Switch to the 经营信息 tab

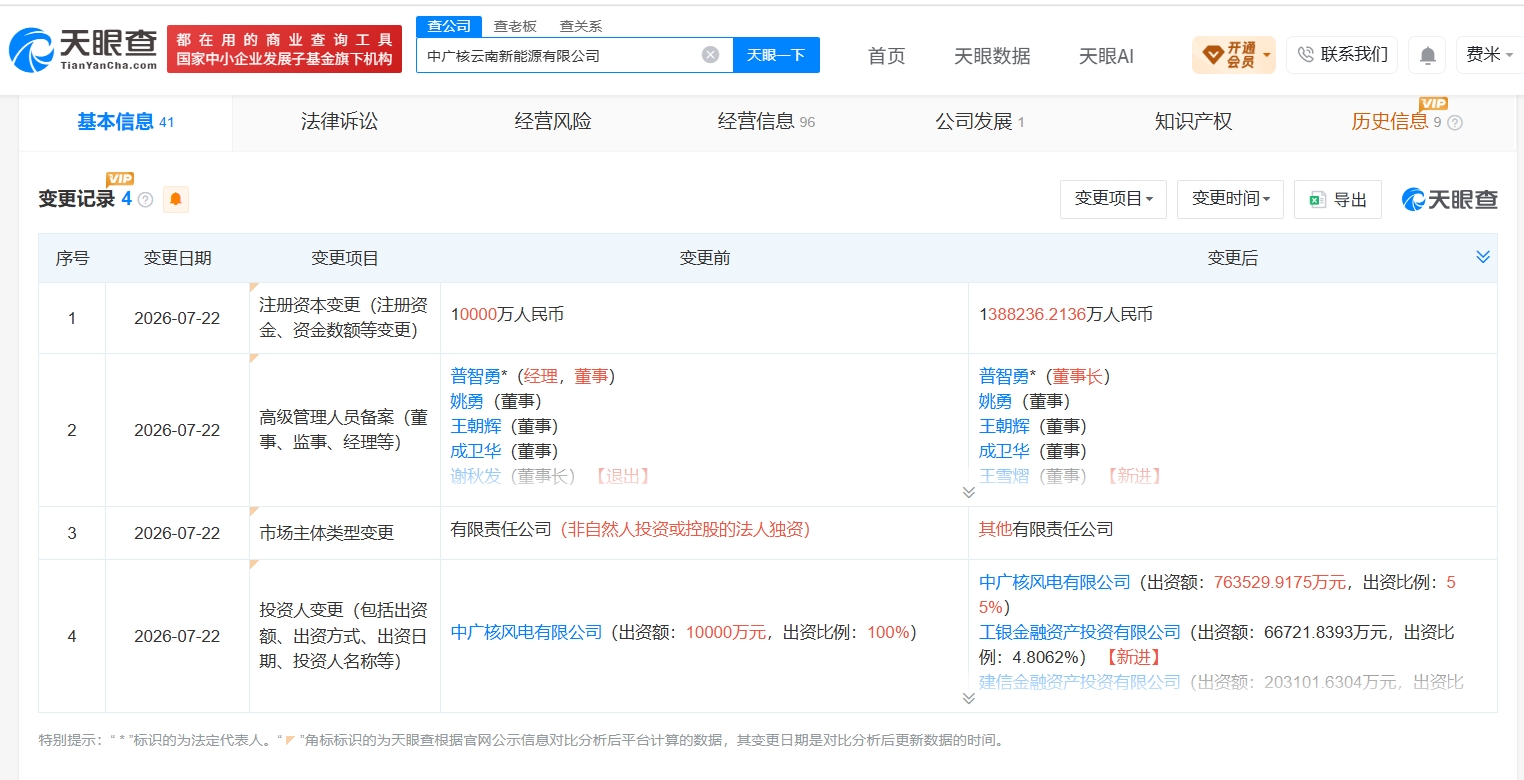click(x=766, y=122)
